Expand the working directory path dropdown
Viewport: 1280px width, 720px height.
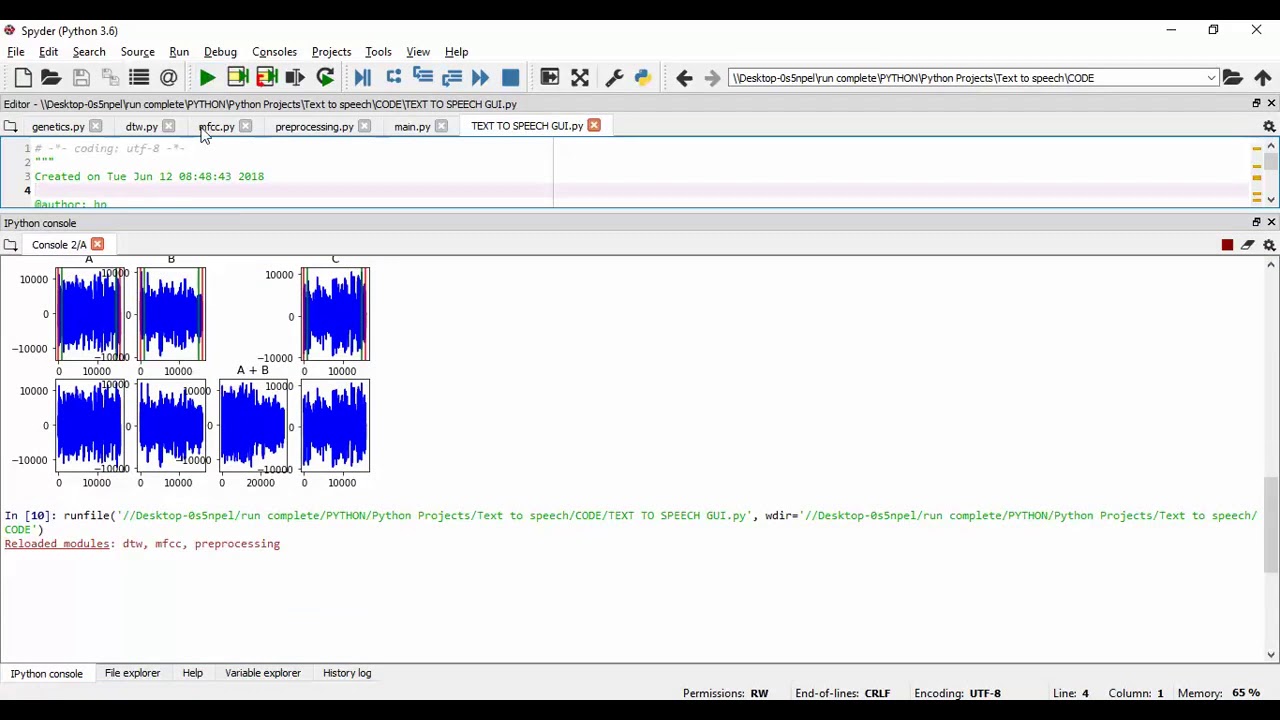click(x=1211, y=78)
